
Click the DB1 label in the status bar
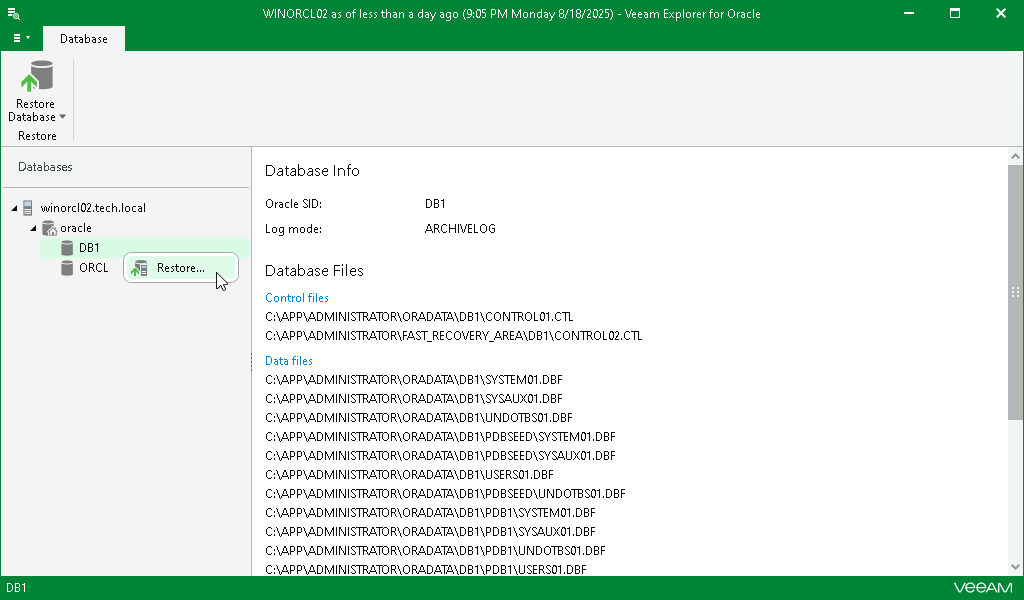18,588
